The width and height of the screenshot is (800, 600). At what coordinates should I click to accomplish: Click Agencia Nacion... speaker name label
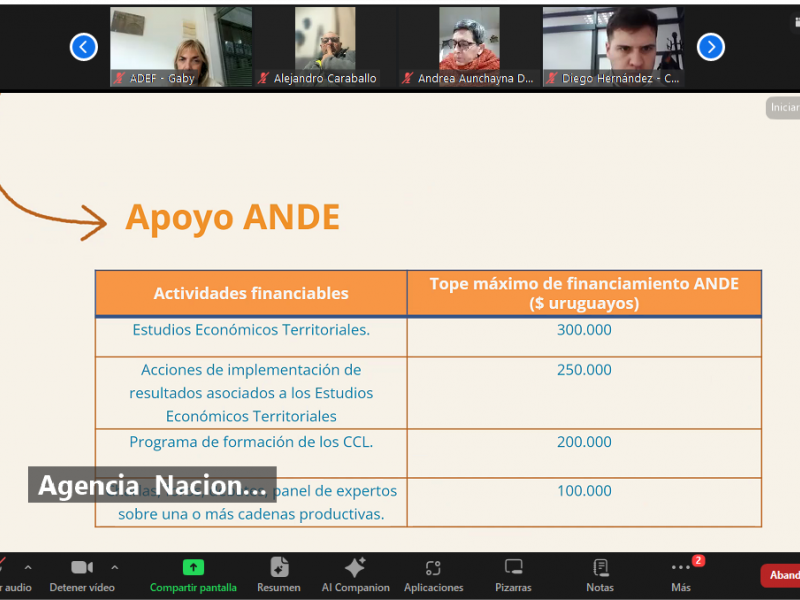click(152, 485)
